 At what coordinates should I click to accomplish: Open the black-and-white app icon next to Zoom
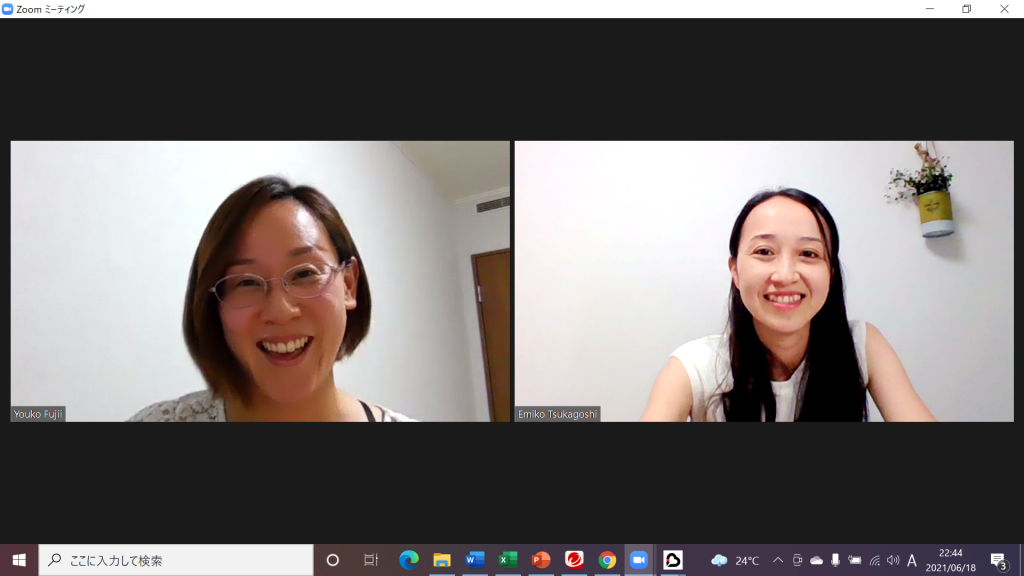[673, 560]
